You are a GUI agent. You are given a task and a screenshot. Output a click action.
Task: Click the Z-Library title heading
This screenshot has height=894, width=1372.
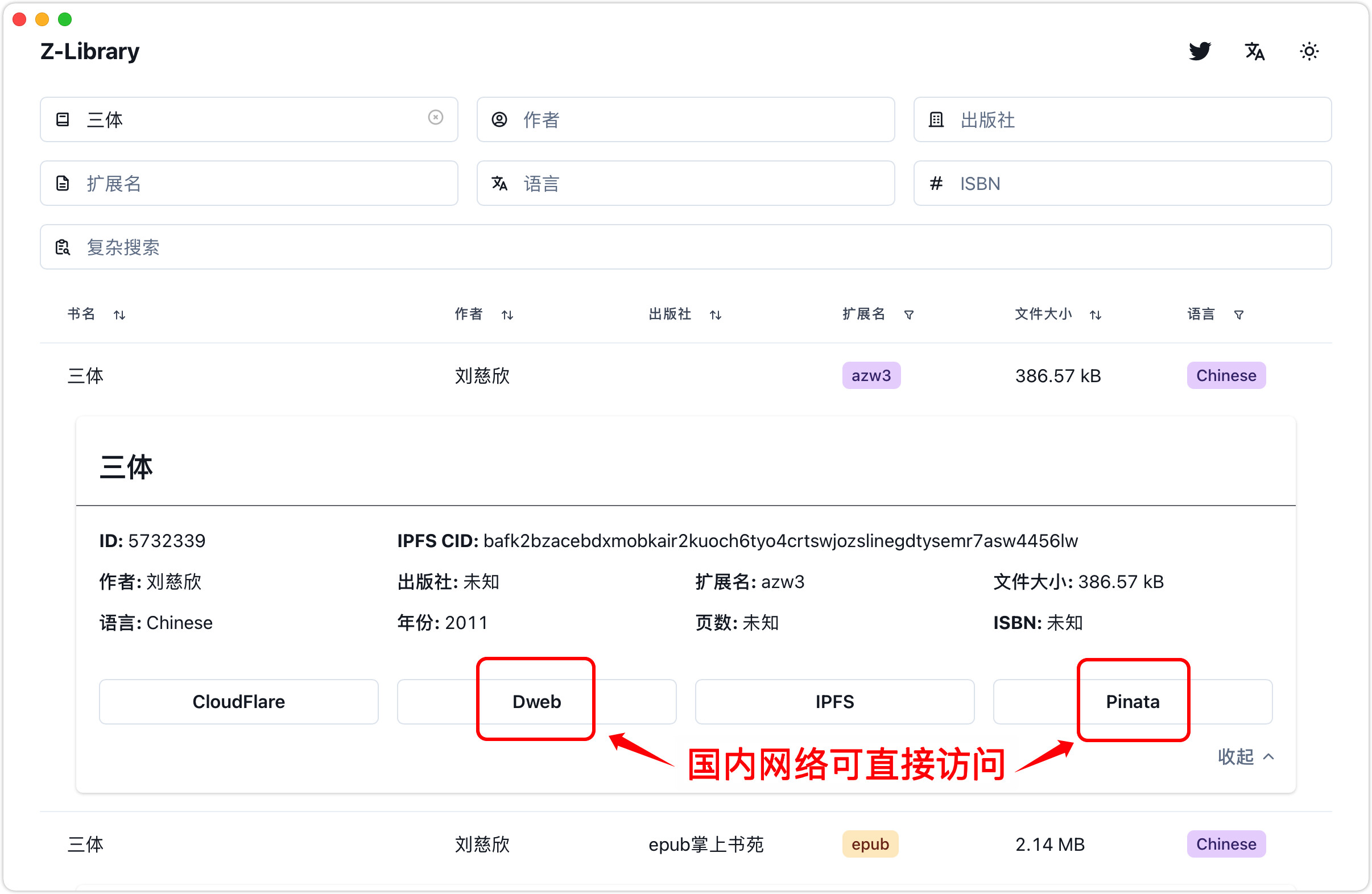90,51
